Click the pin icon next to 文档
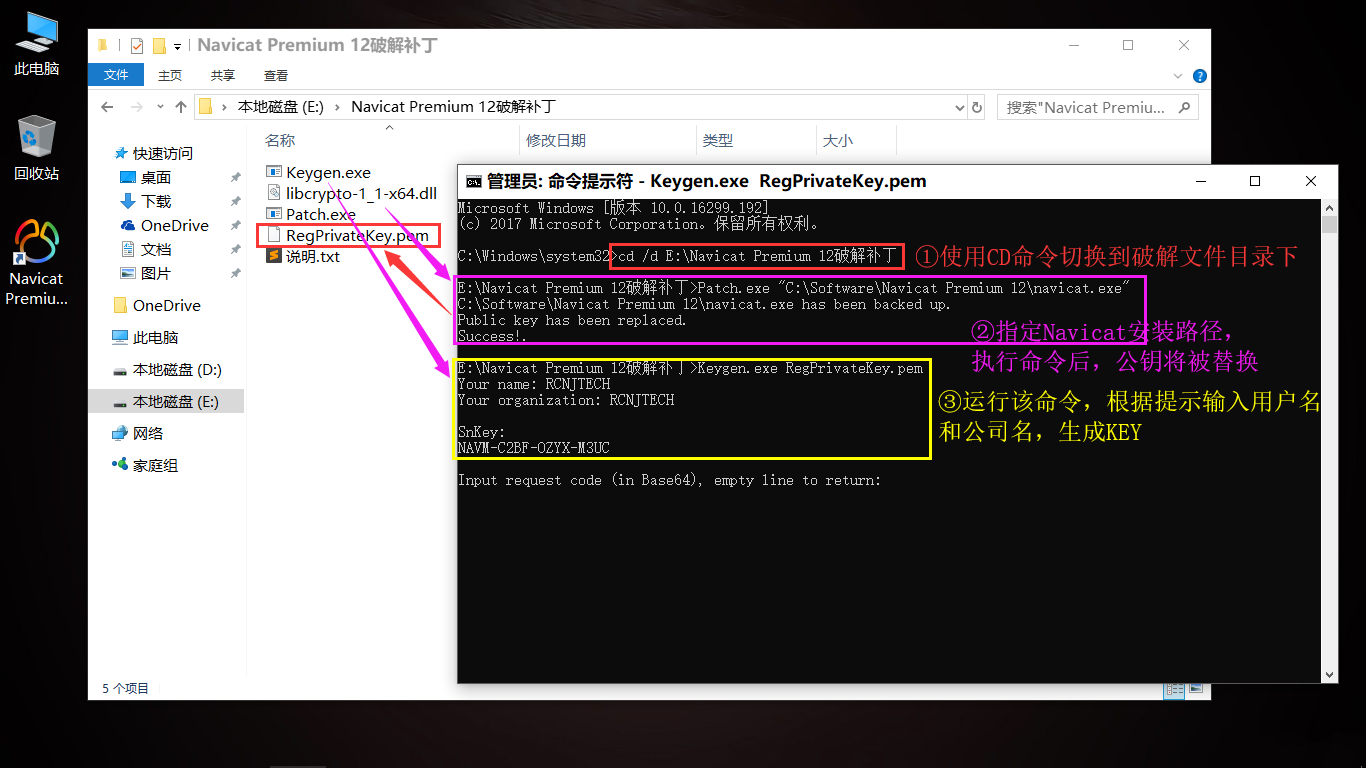The height and width of the screenshot is (768, 1366). (235, 249)
